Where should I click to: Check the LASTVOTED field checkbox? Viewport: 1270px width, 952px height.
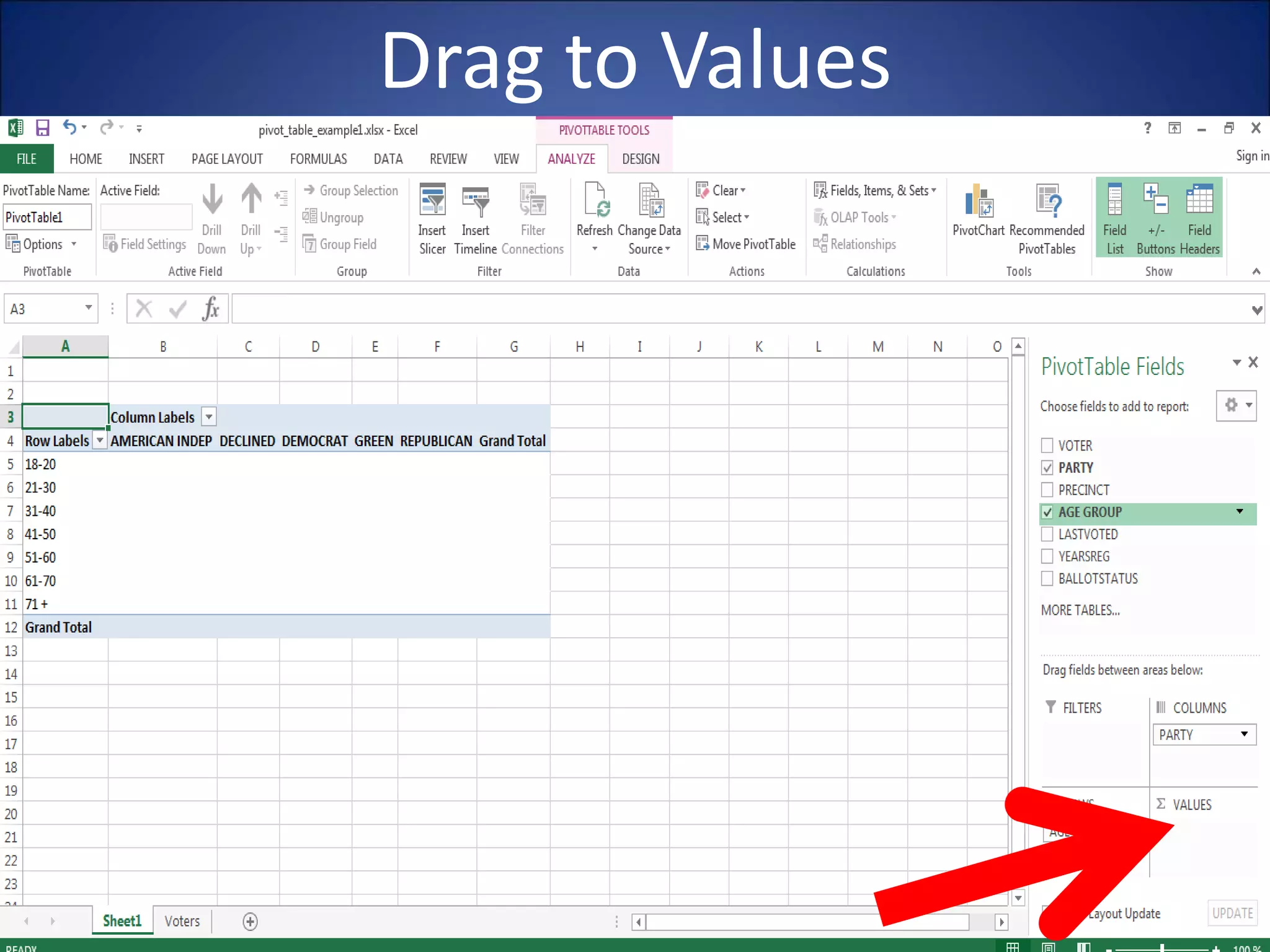pos(1047,534)
